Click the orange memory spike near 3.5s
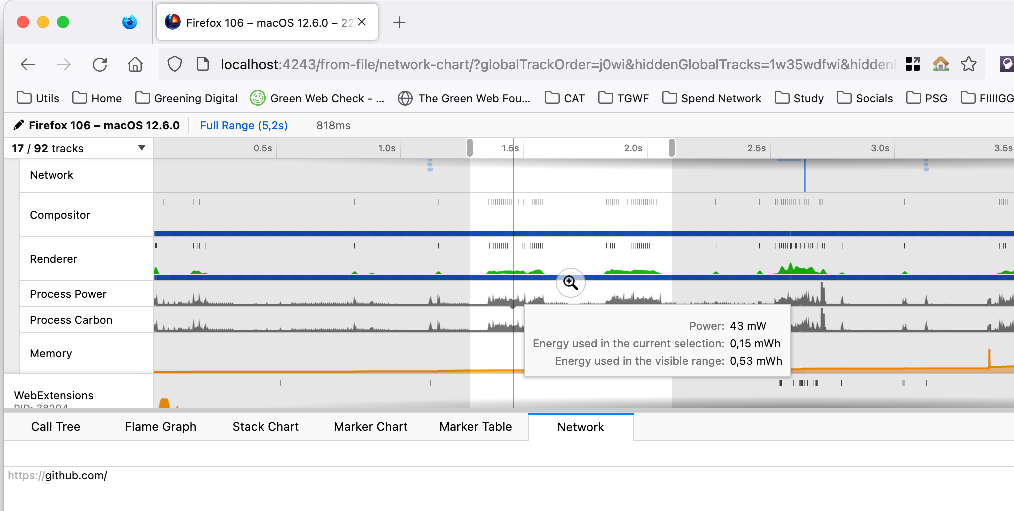 tap(989, 359)
